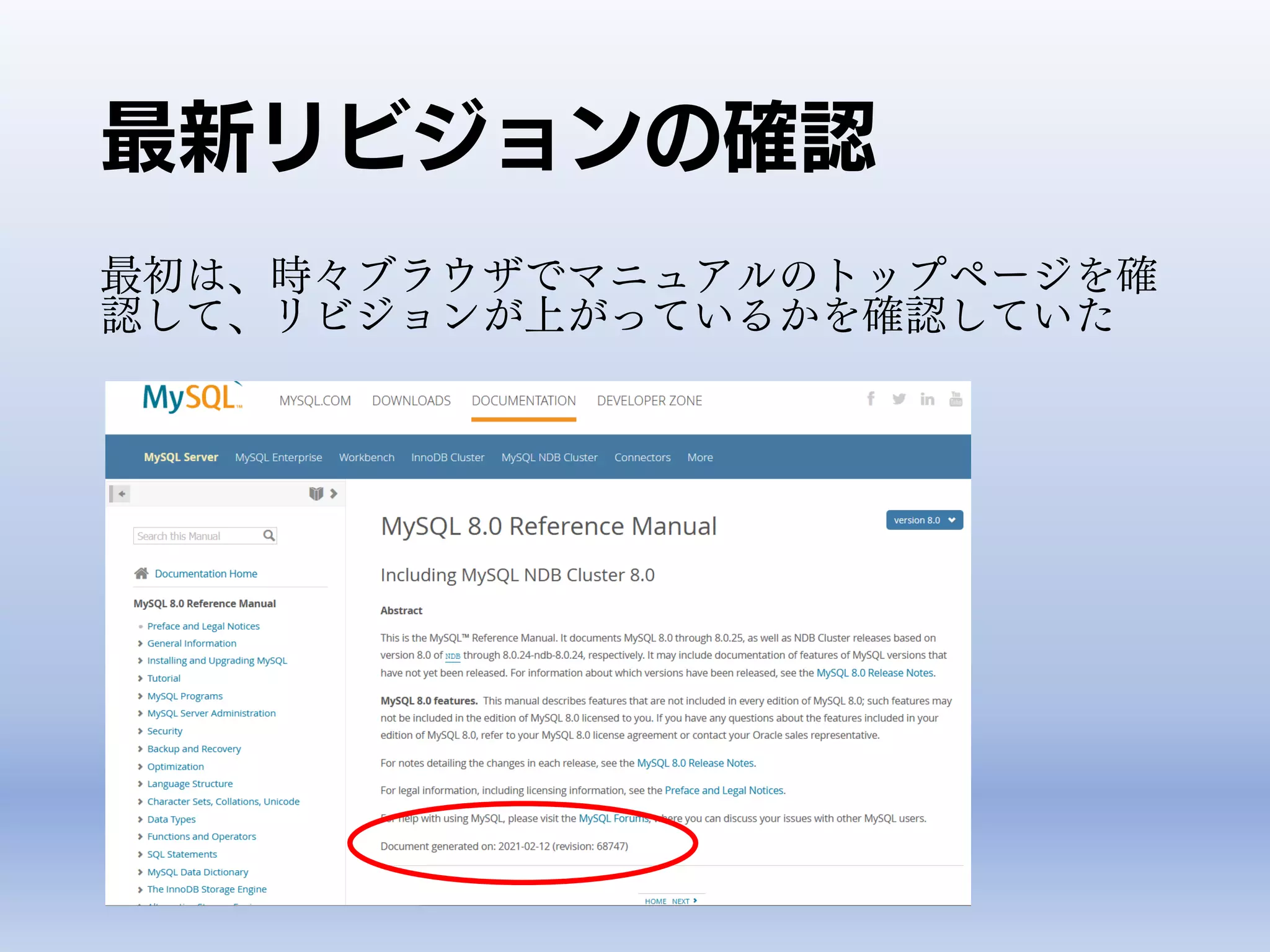Open the MySQL Data Dictionary link
The image size is (1270, 952).
click(x=197, y=872)
